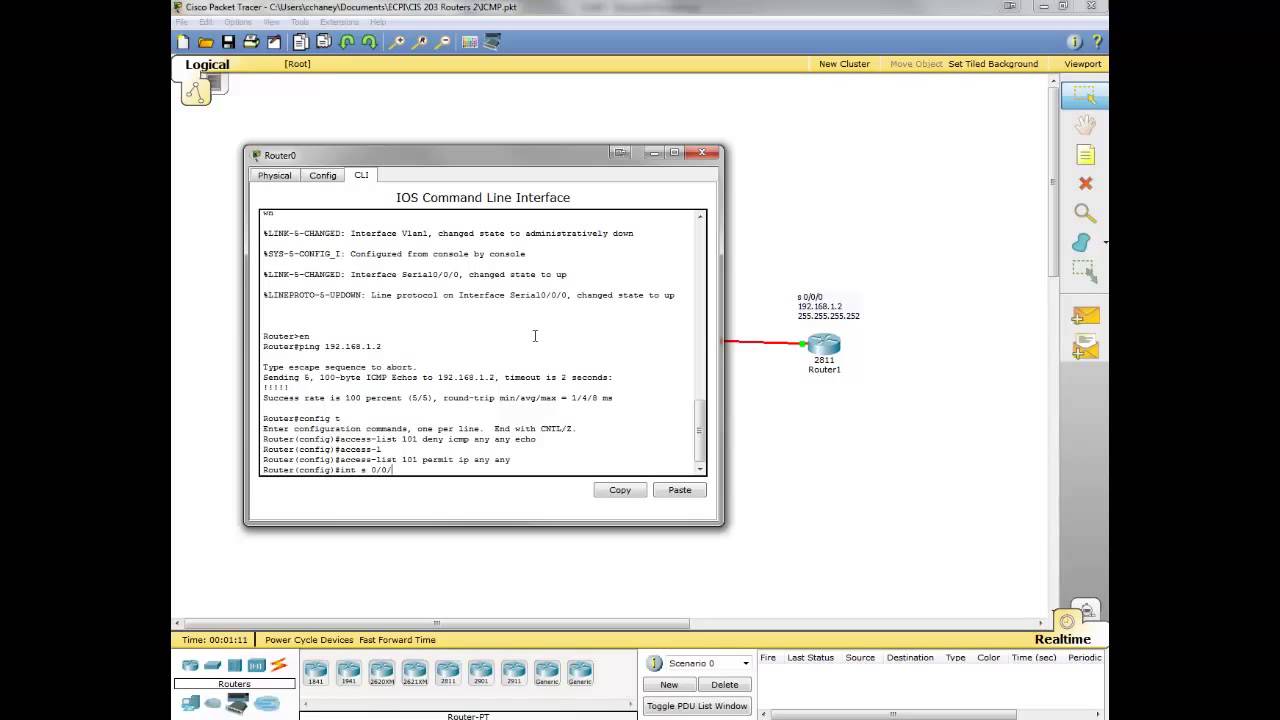The width and height of the screenshot is (1280, 720).
Task: Click the Help question mark icon
Action: [1097, 42]
